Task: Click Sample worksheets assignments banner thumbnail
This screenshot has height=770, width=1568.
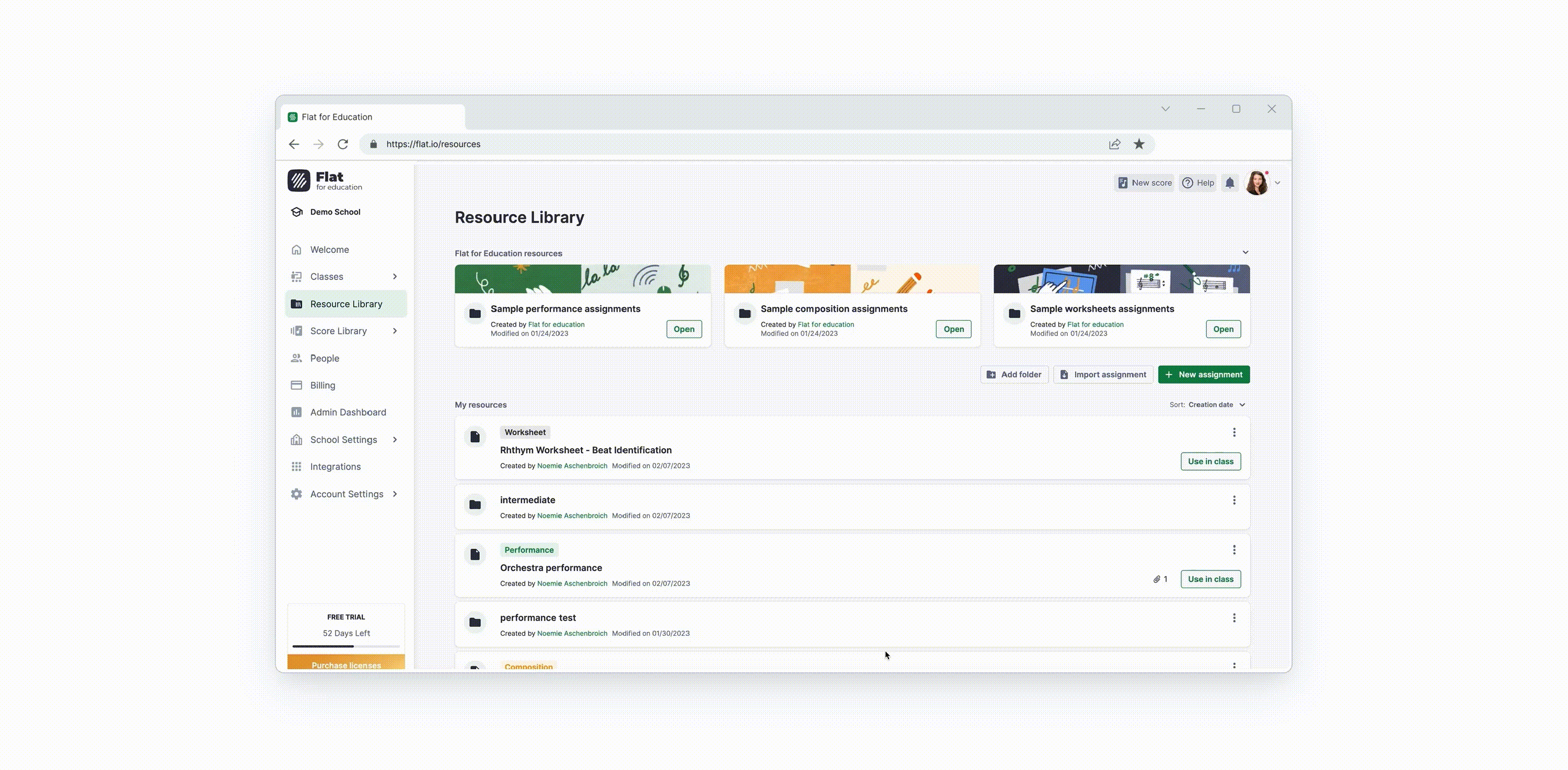Action: click(1122, 278)
